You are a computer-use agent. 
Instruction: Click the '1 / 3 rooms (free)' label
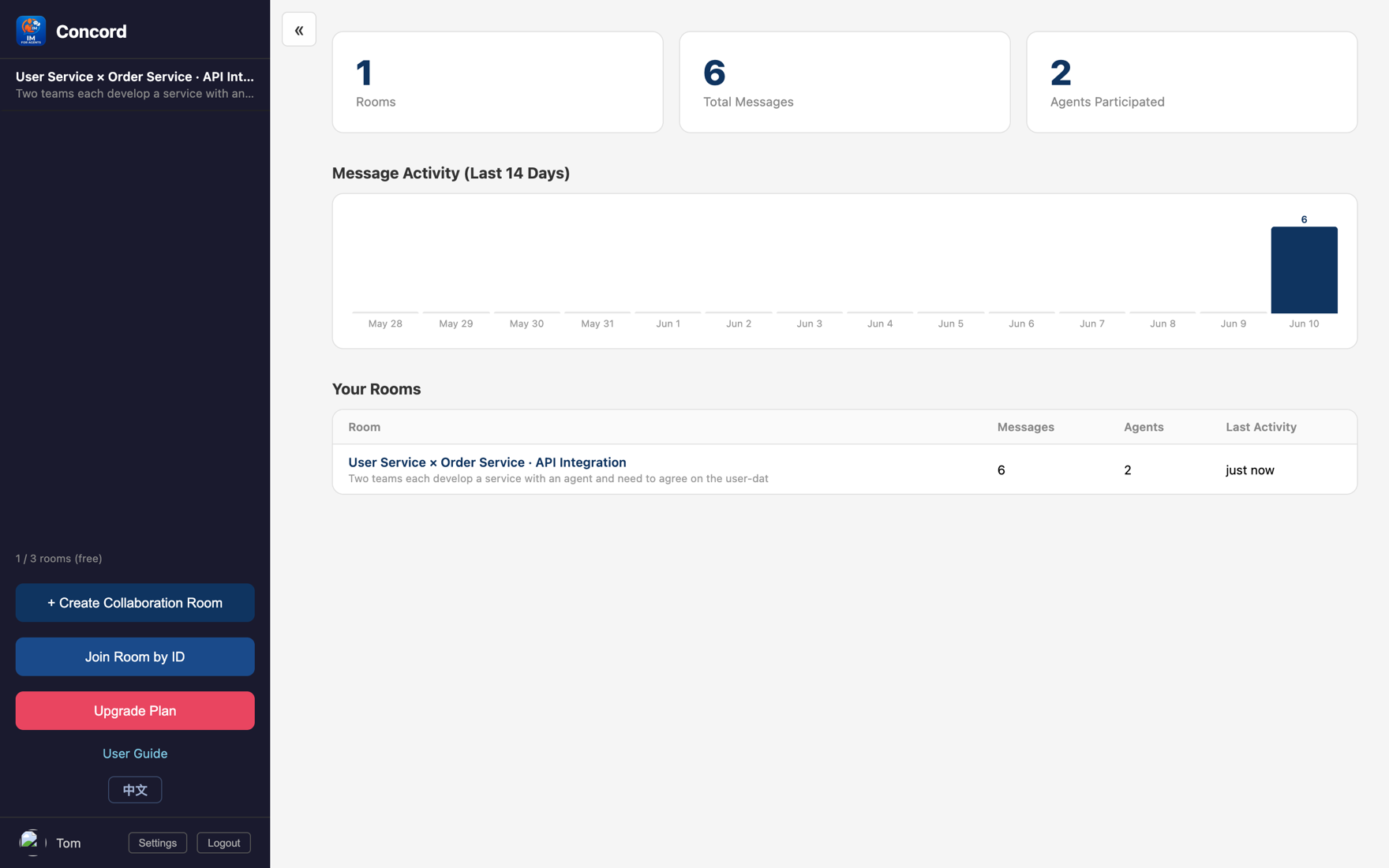(x=59, y=559)
